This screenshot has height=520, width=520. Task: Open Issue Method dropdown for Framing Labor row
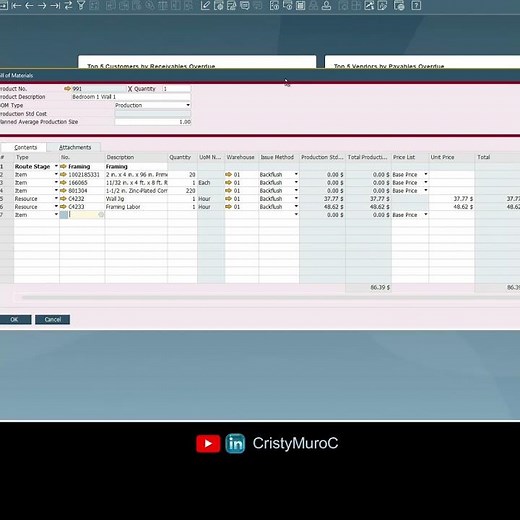coord(296,206)
